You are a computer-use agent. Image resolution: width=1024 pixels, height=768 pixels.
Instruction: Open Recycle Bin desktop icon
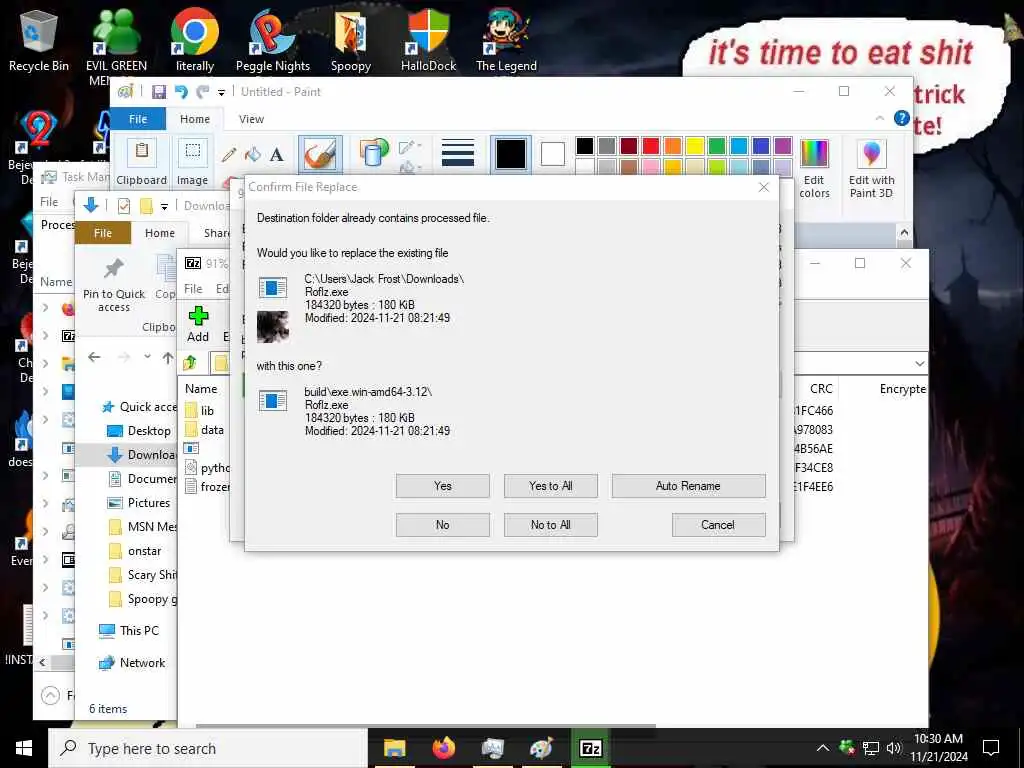coord(39,40)
